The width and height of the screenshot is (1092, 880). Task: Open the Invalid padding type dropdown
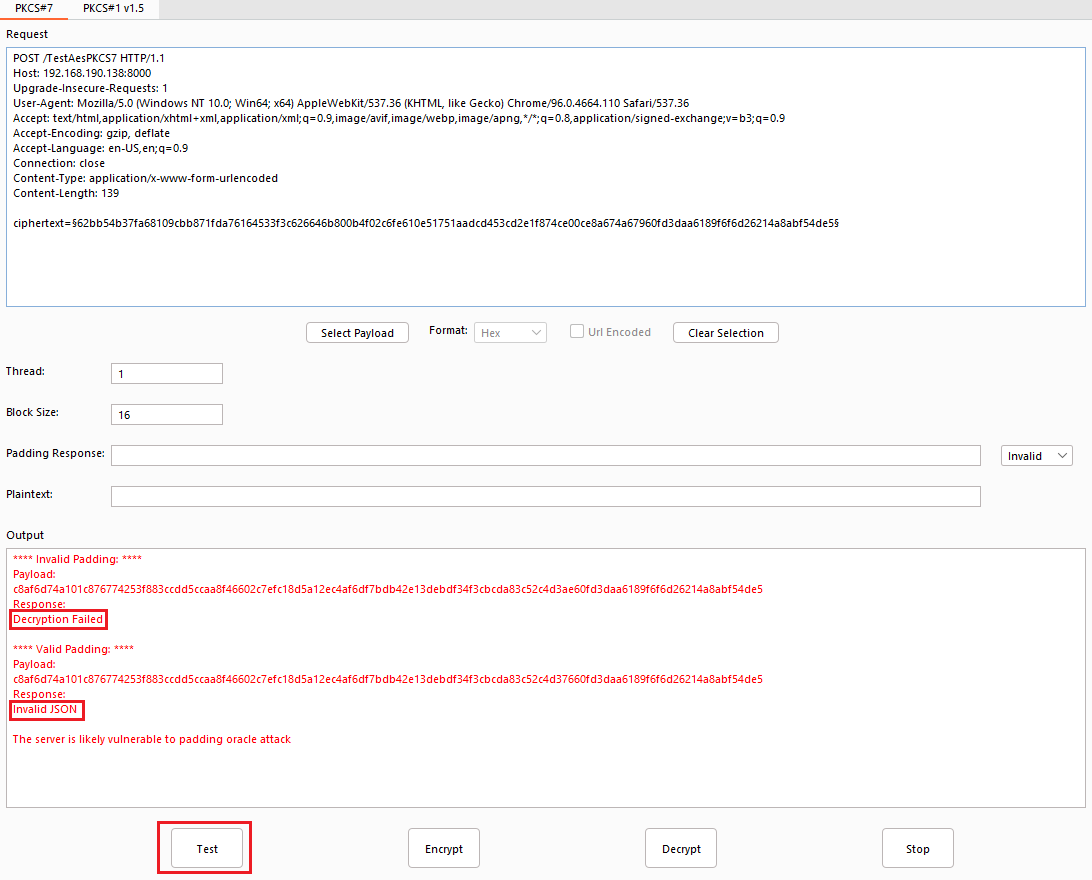(1036, 455)
